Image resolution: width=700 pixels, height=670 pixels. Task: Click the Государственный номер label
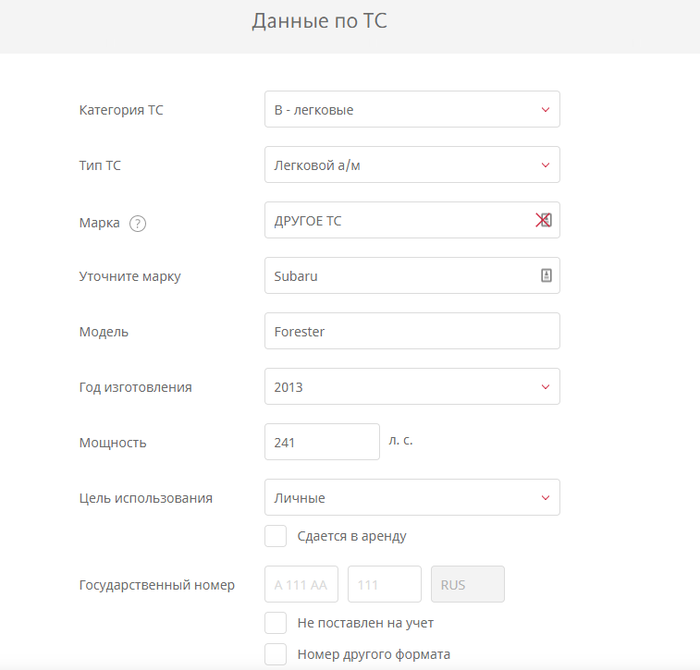pyautogui.click(x=157, y=585)
